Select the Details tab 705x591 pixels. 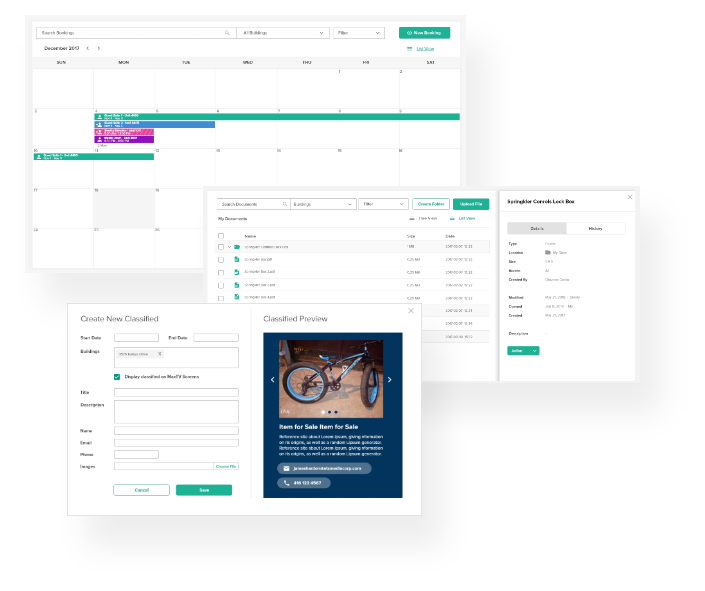coord(536,229)
